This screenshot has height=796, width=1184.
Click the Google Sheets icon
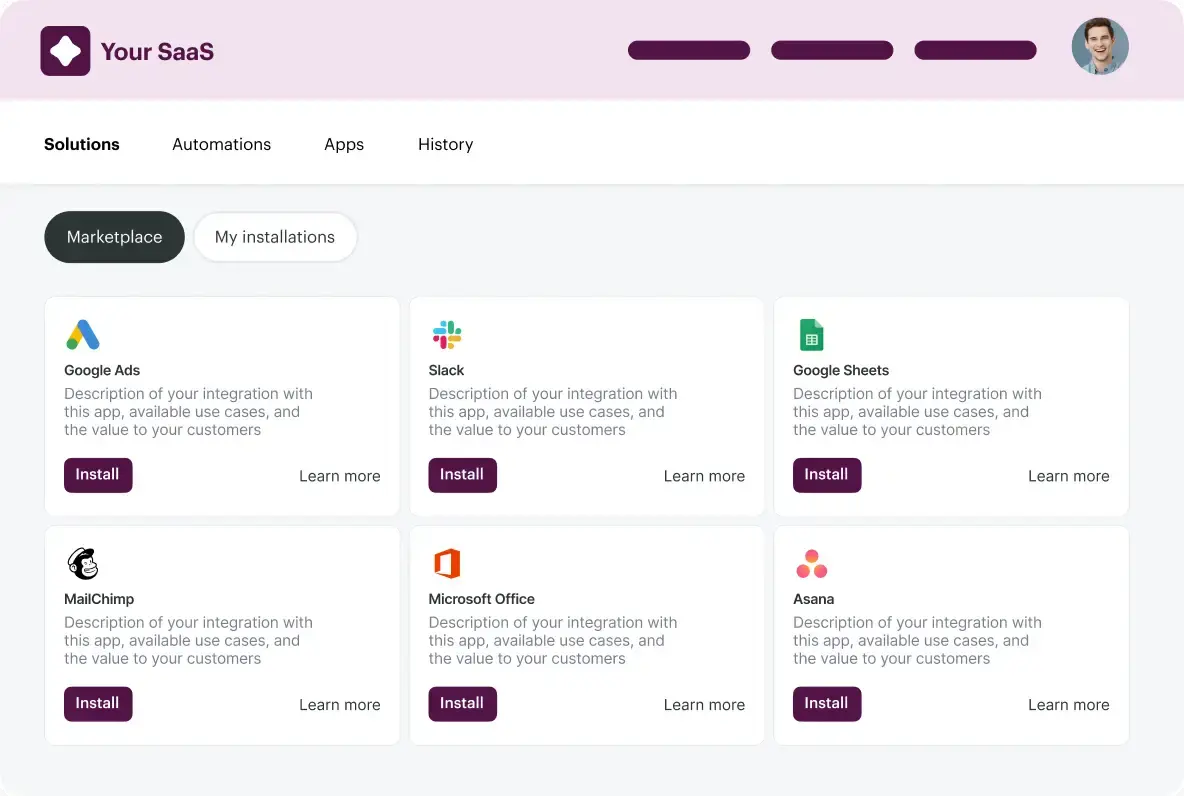point(811,335)
